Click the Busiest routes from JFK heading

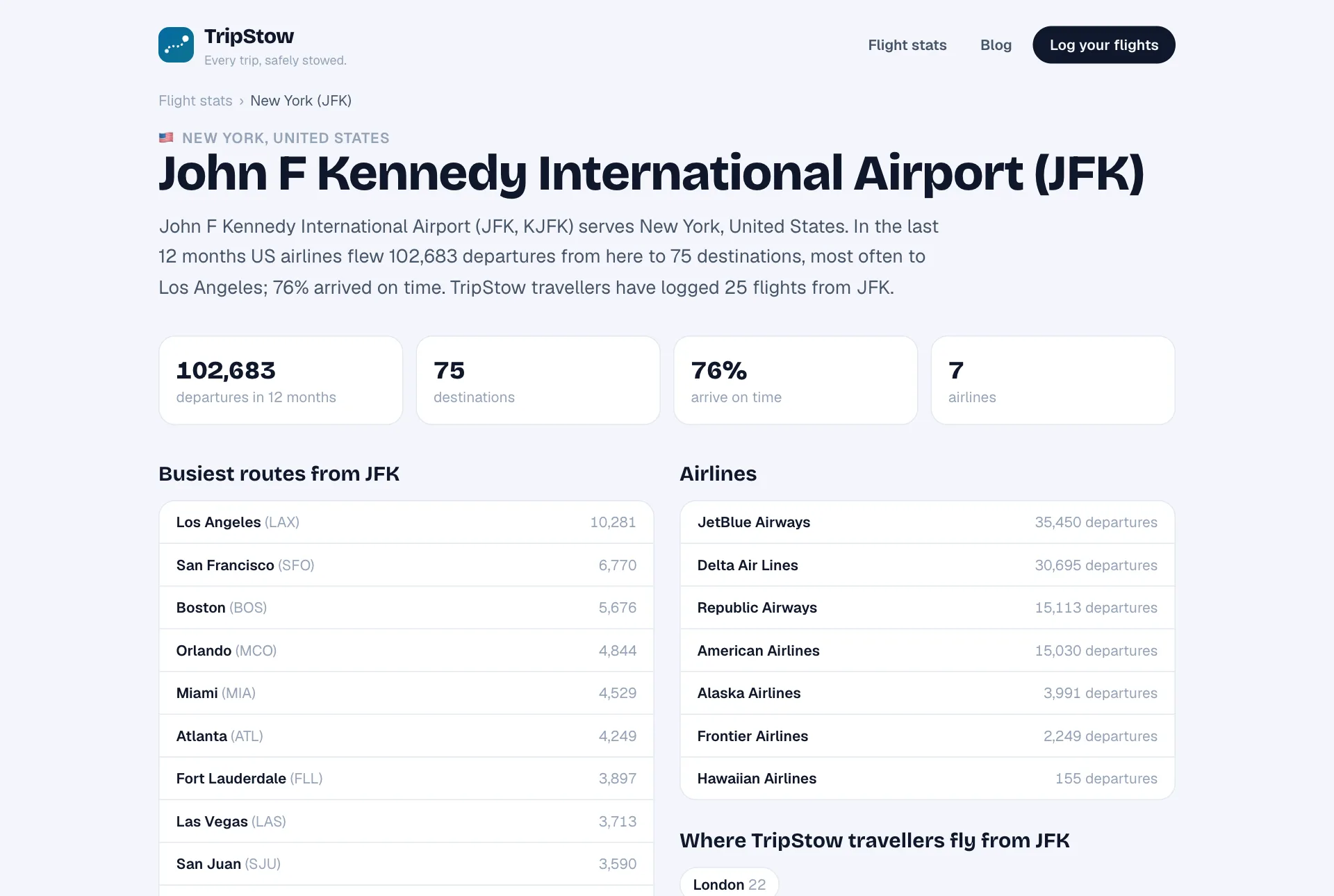click(x=279, y=474)
